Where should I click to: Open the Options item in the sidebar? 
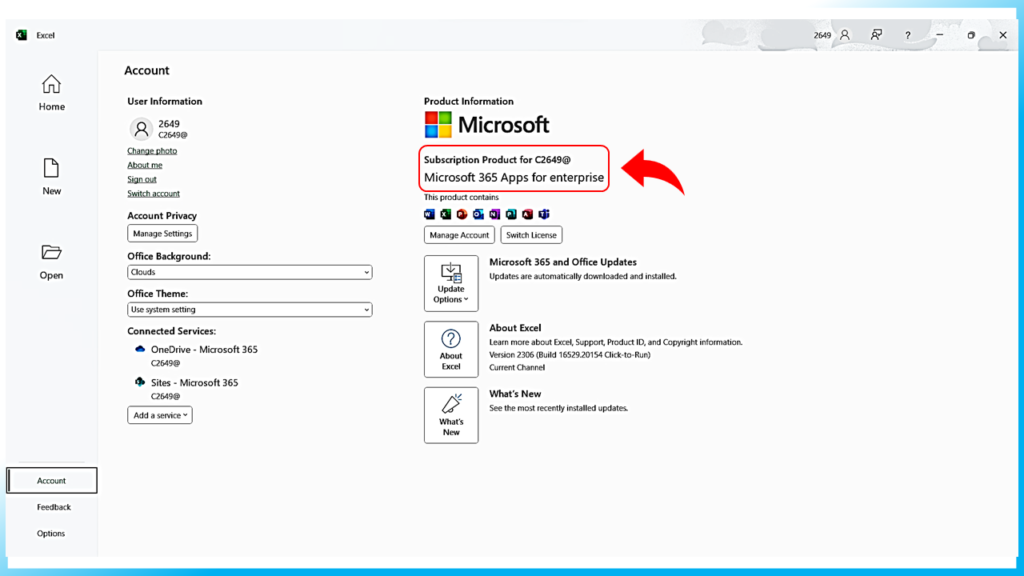(51, 533)
